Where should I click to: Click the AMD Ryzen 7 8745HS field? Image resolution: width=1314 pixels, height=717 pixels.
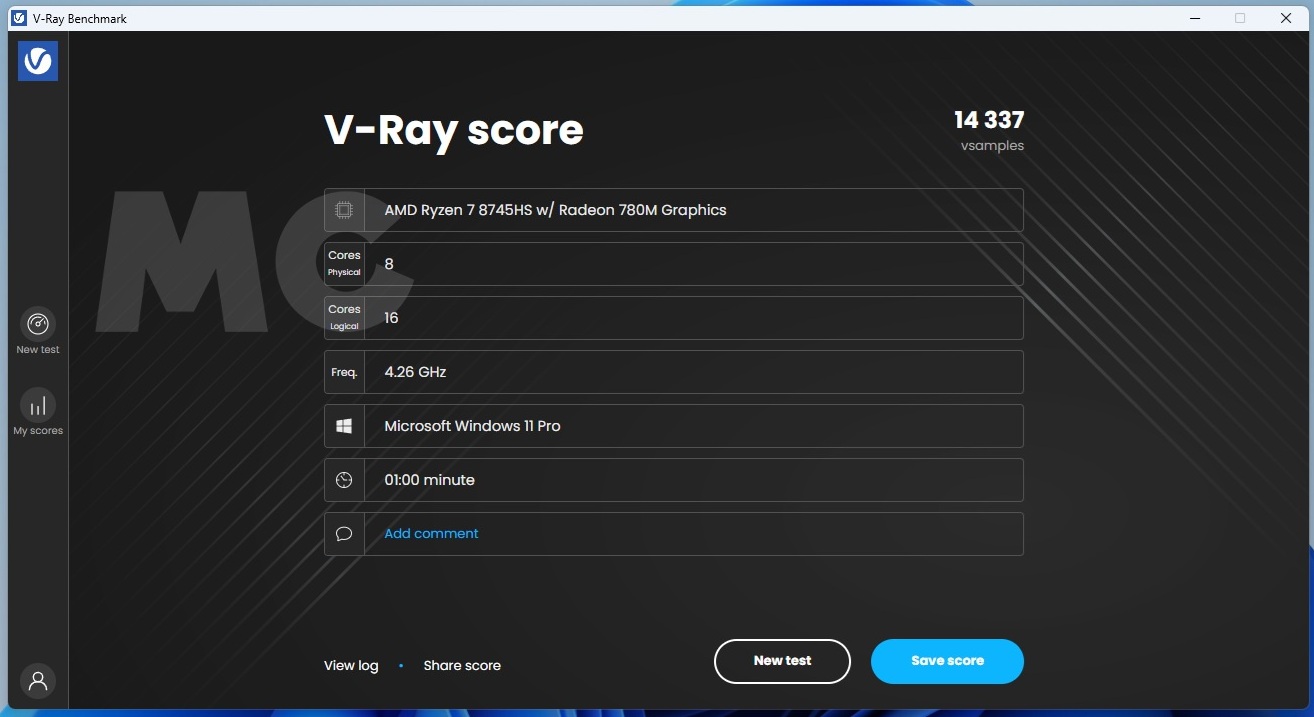(692, 210)
